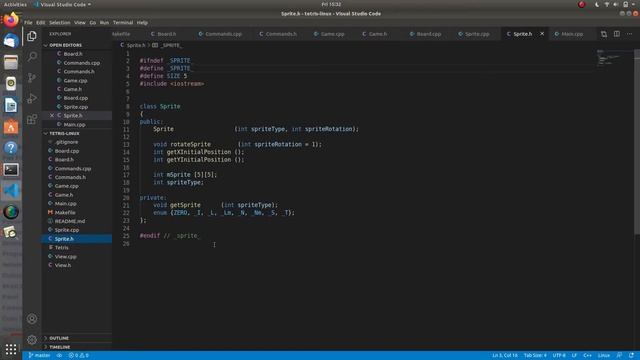The image size is (640, 360).
Task: Click the code minimap preview
Action: point(610,58)
